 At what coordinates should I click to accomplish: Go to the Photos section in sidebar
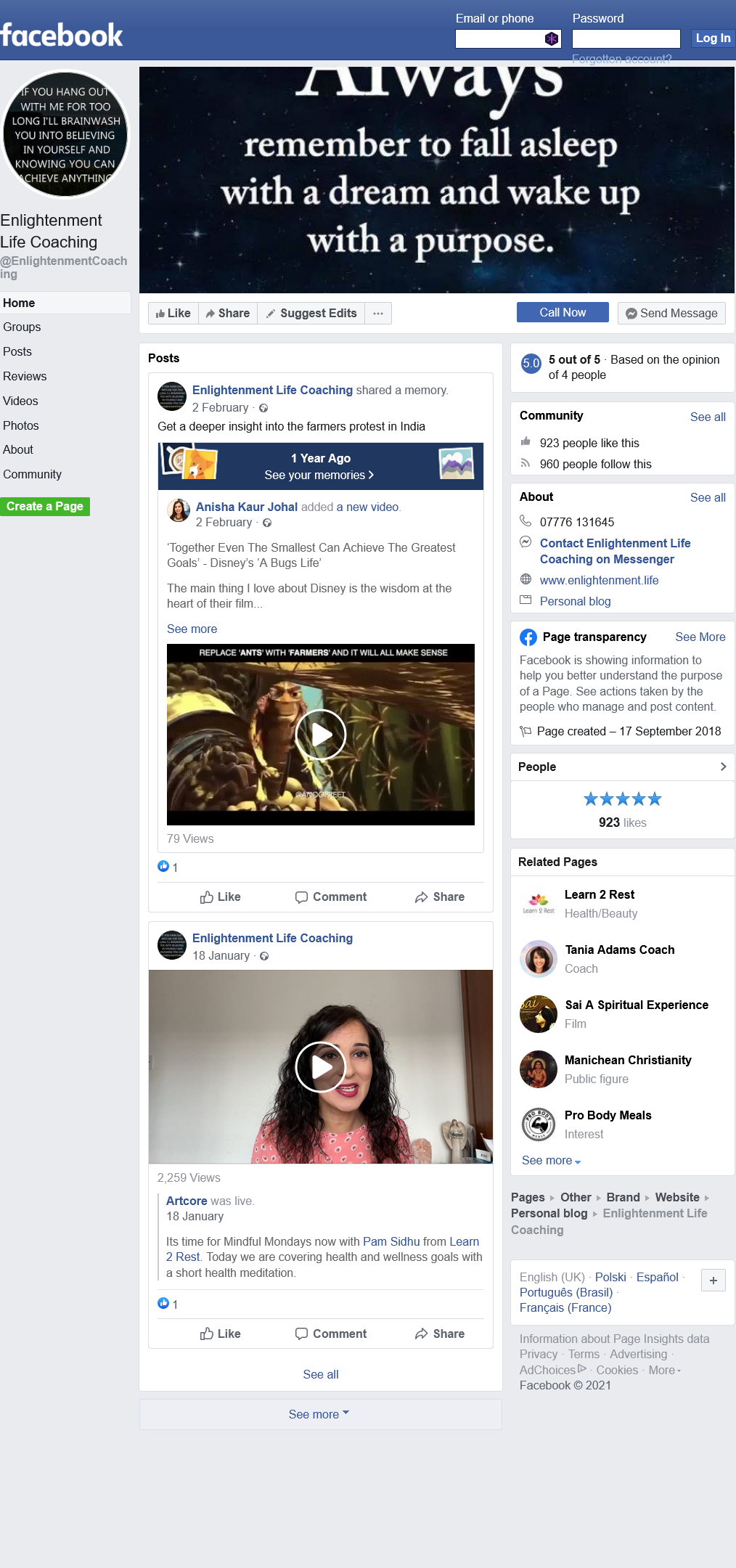click(x=21, y=425)
